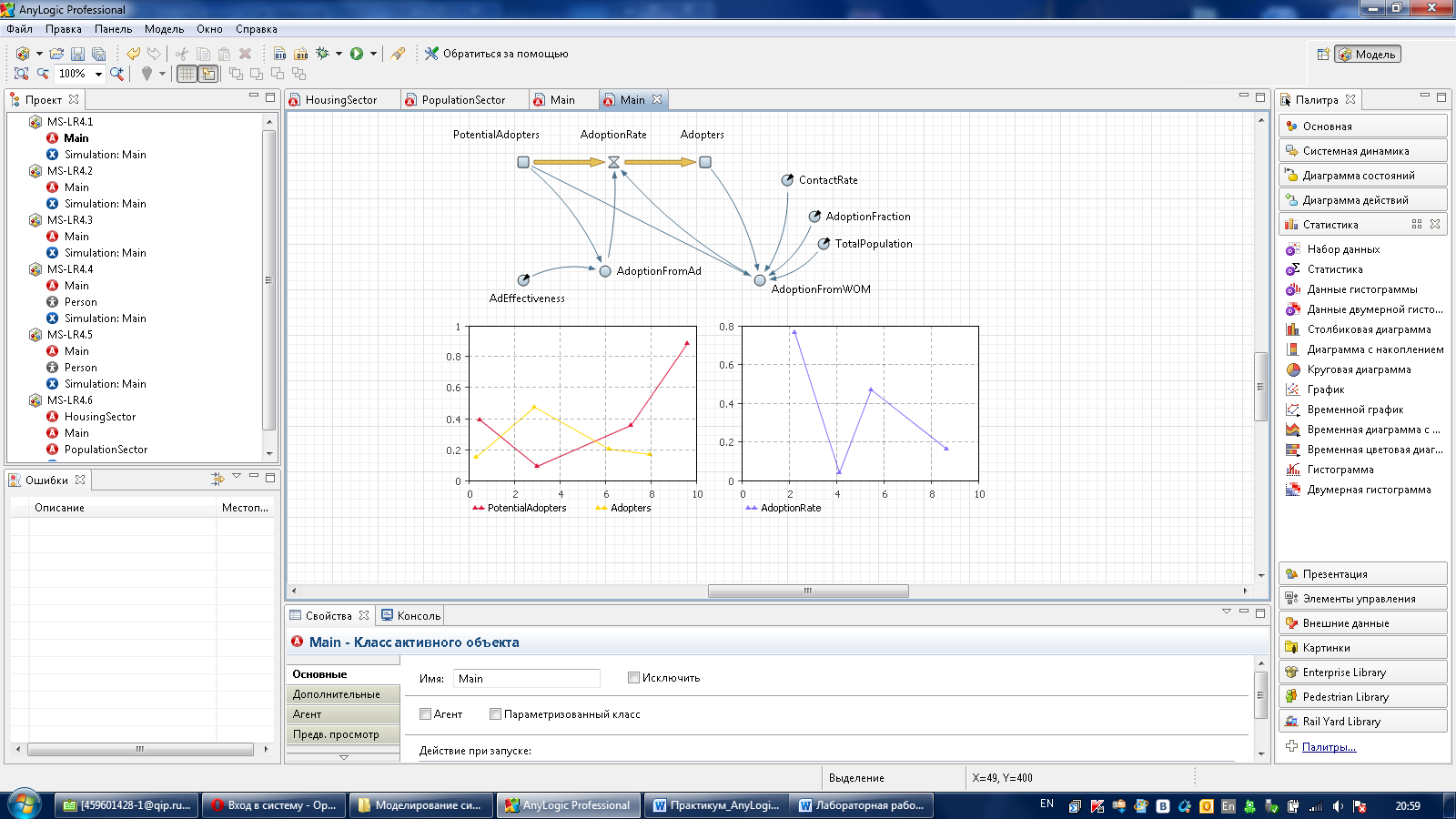Run the model with green play icon
This screenshot has width=1456, height=819.
357,54
